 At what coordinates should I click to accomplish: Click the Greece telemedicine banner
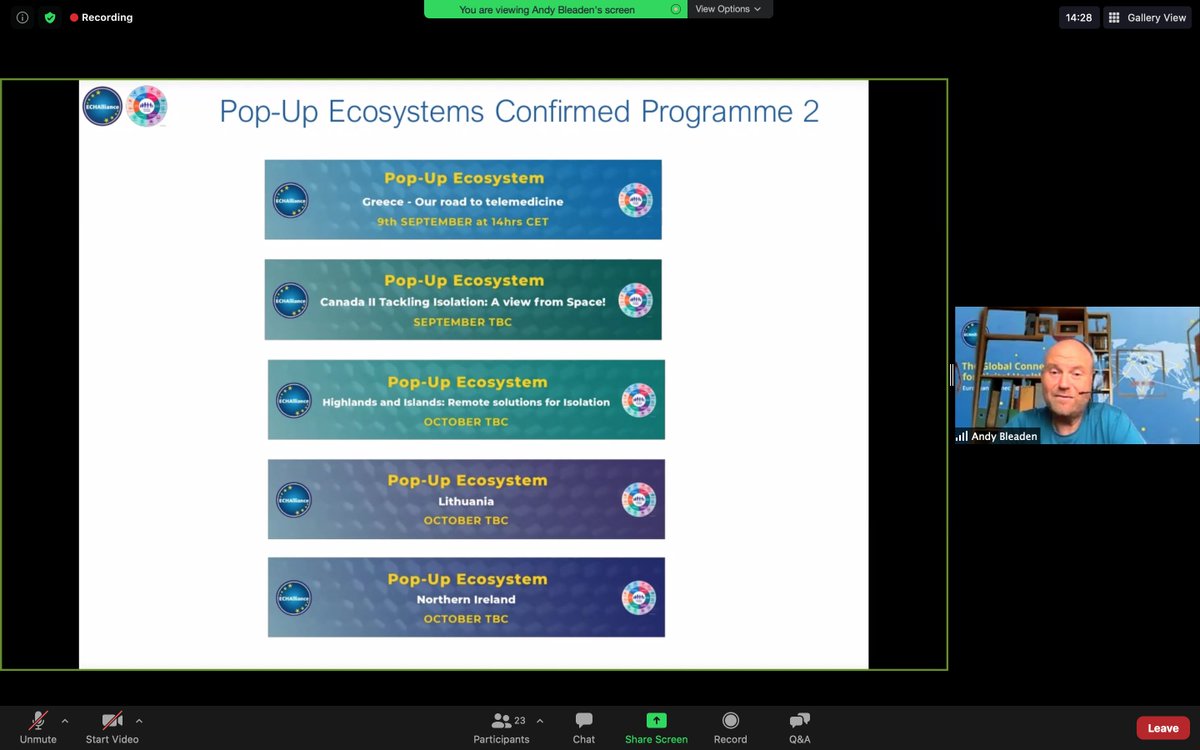coord(463,199)
